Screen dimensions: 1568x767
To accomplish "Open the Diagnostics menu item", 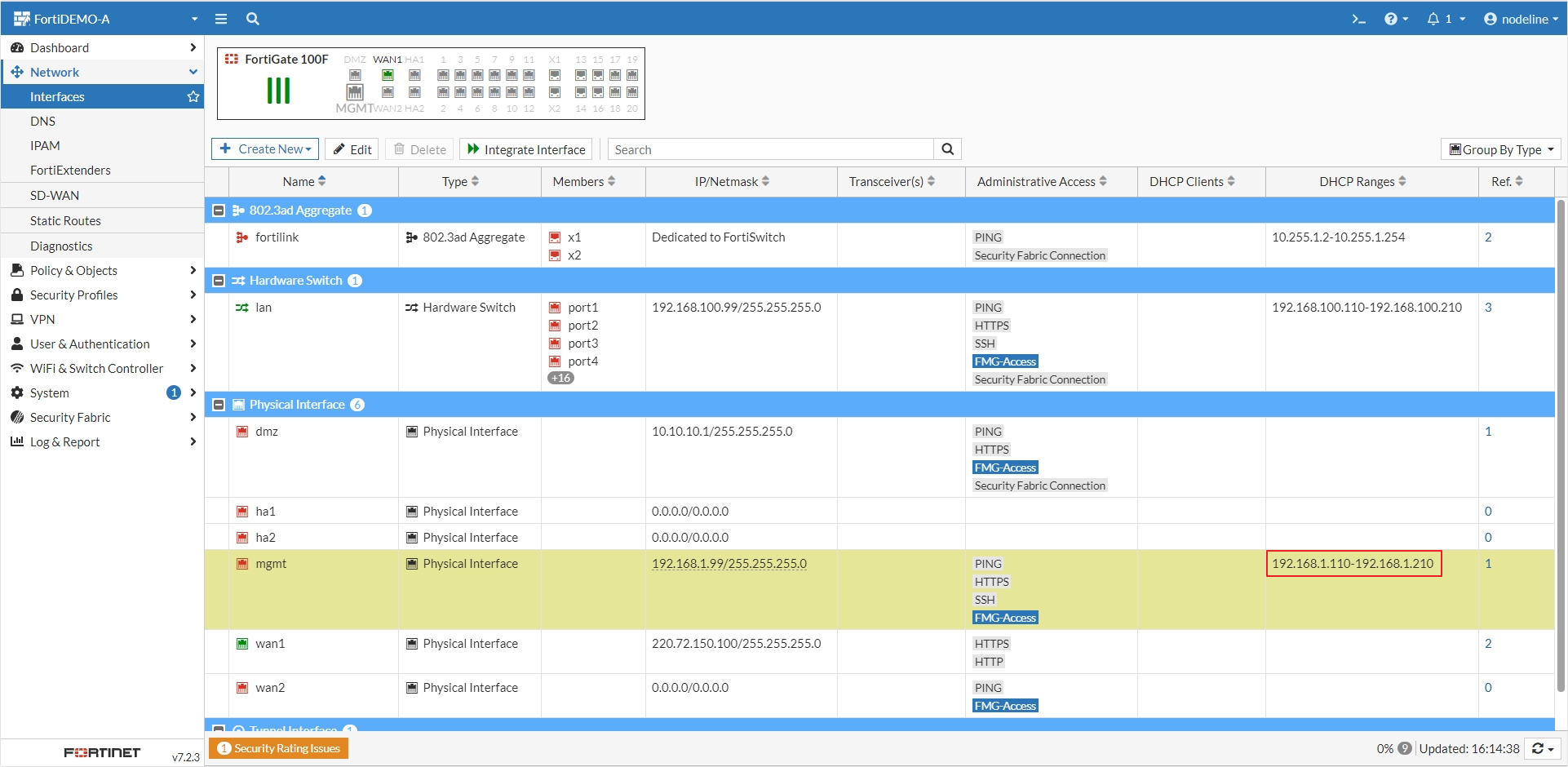I will (x=102, y=246).
